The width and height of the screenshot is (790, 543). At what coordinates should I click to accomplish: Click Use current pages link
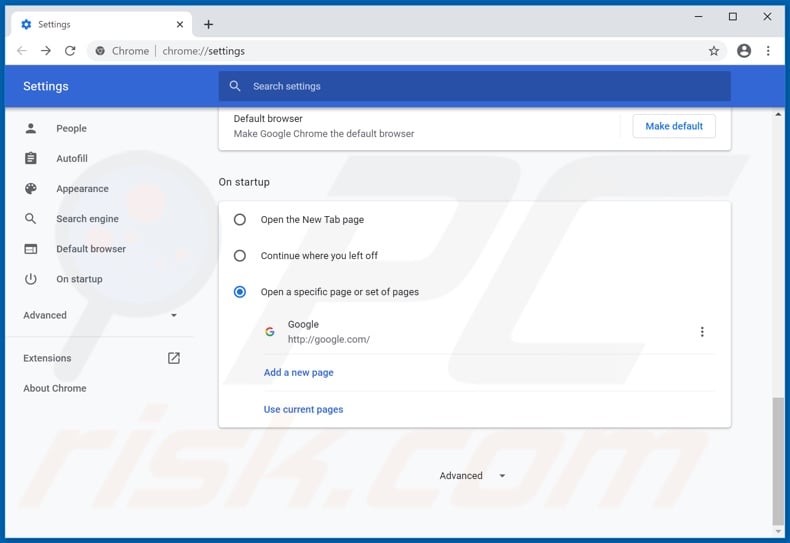pyautogui.click(x=303, y=410)
